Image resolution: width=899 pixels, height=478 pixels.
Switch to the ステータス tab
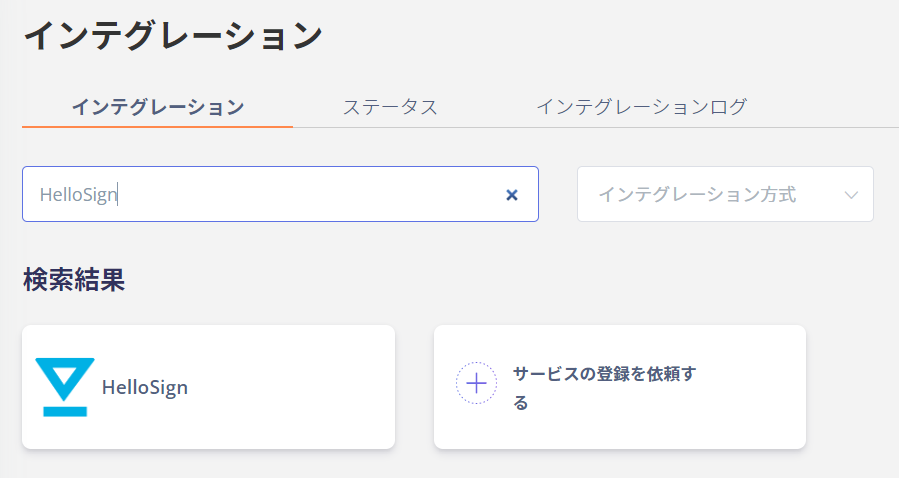tap(390, 107)
